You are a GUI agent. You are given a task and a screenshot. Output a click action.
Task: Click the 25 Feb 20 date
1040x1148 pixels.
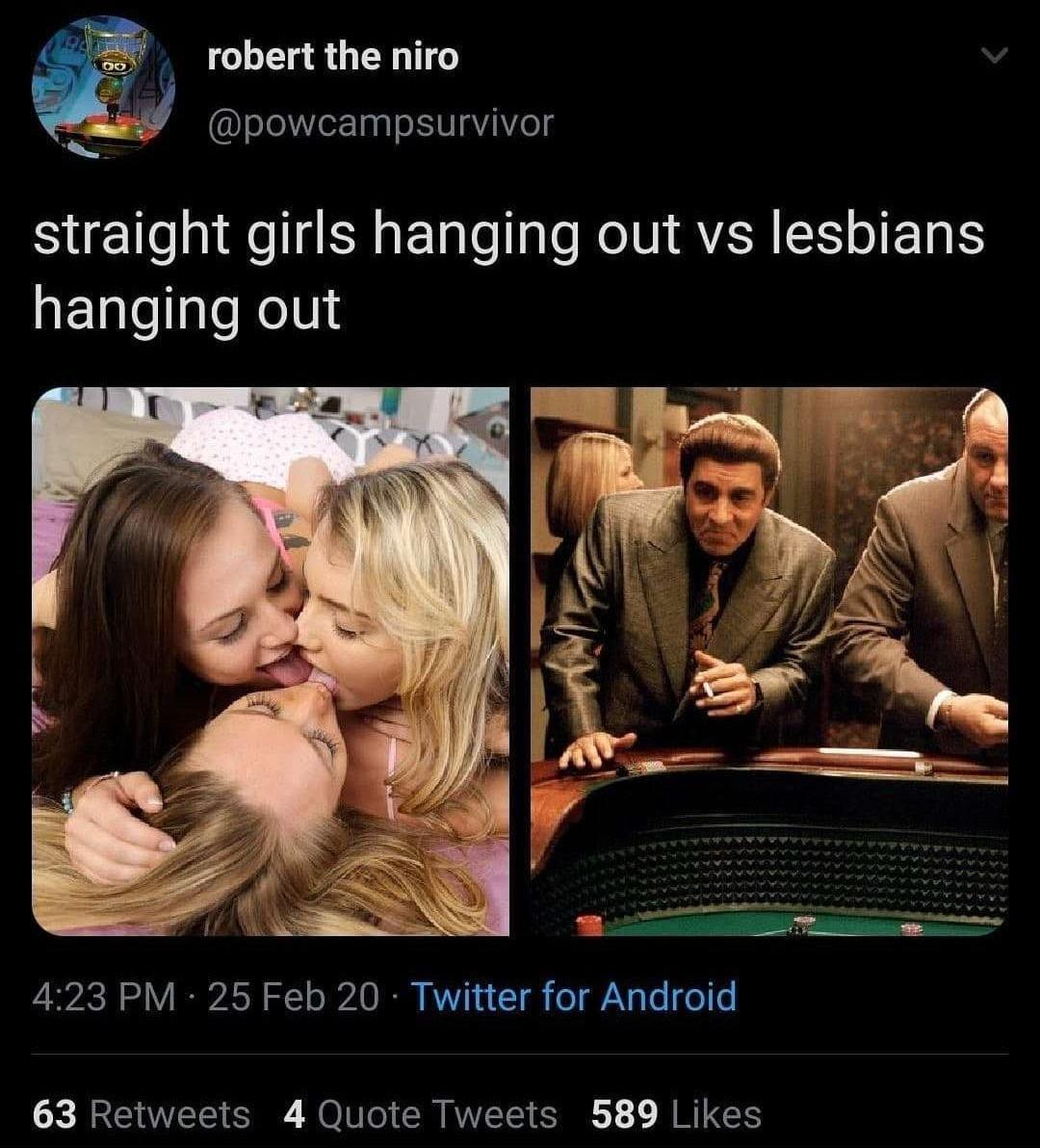click(294, 997)
